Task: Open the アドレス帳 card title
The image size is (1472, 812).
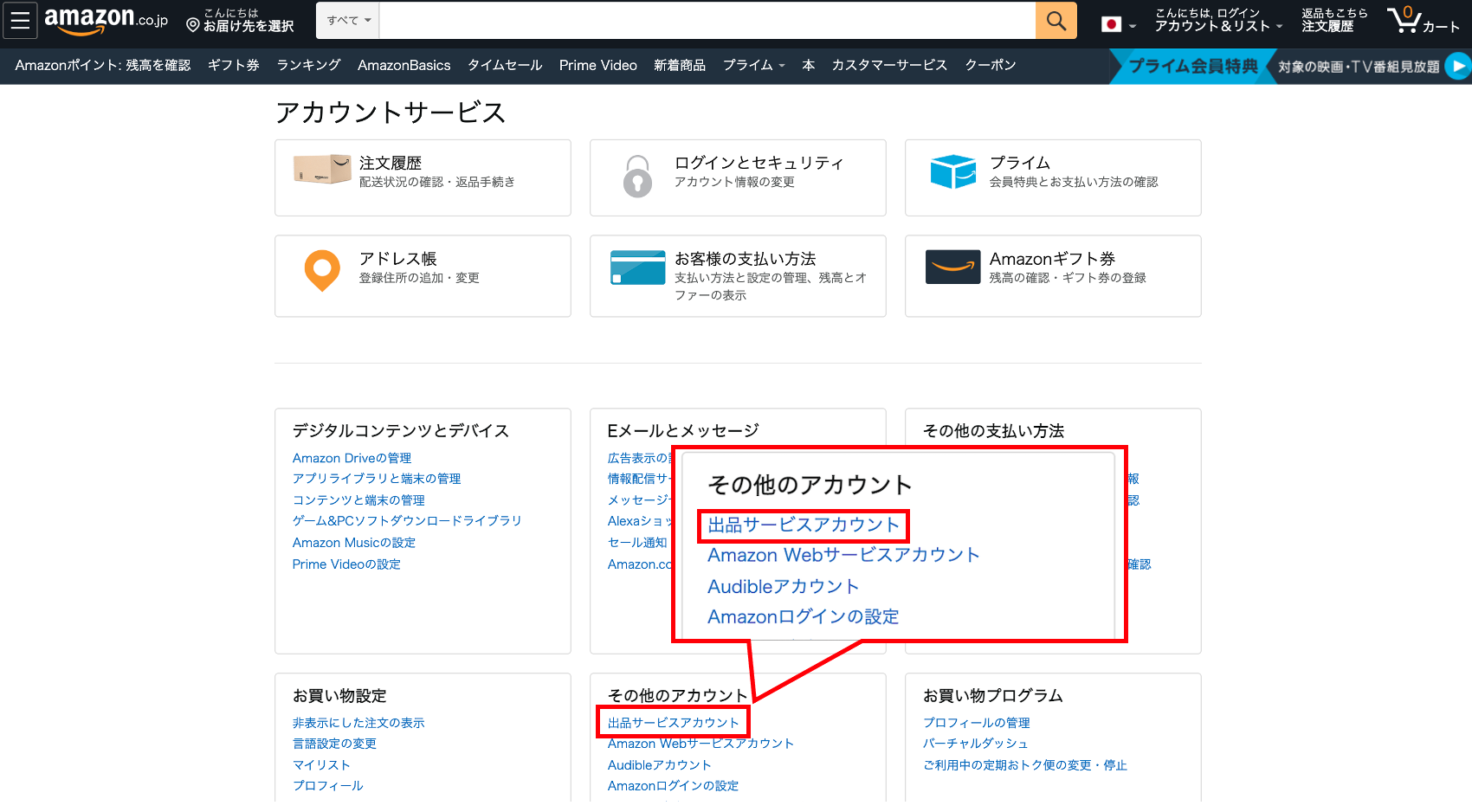Action: click(398, 259)
